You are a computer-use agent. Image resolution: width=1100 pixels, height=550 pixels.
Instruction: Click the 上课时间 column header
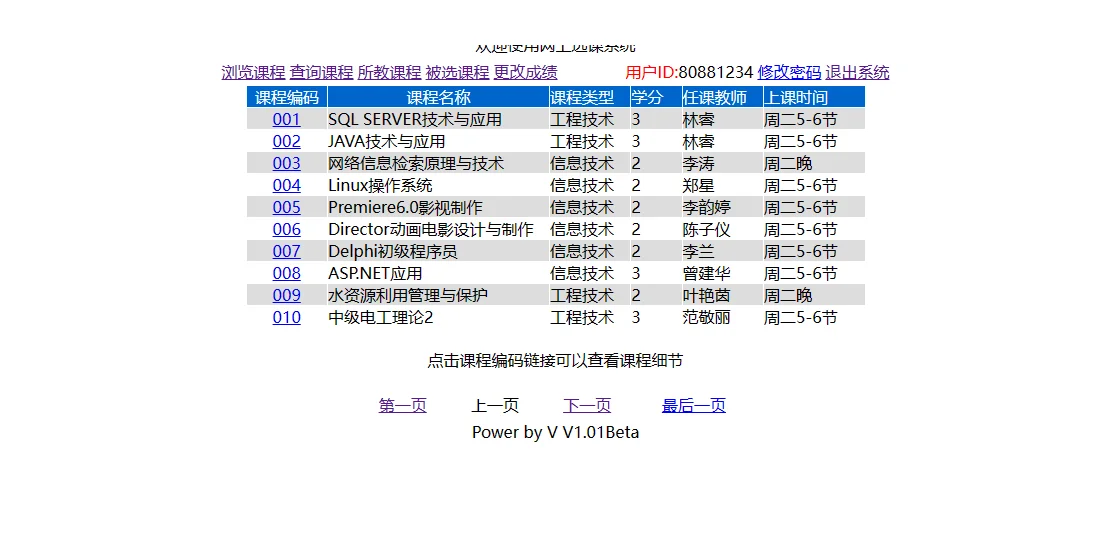814,97
